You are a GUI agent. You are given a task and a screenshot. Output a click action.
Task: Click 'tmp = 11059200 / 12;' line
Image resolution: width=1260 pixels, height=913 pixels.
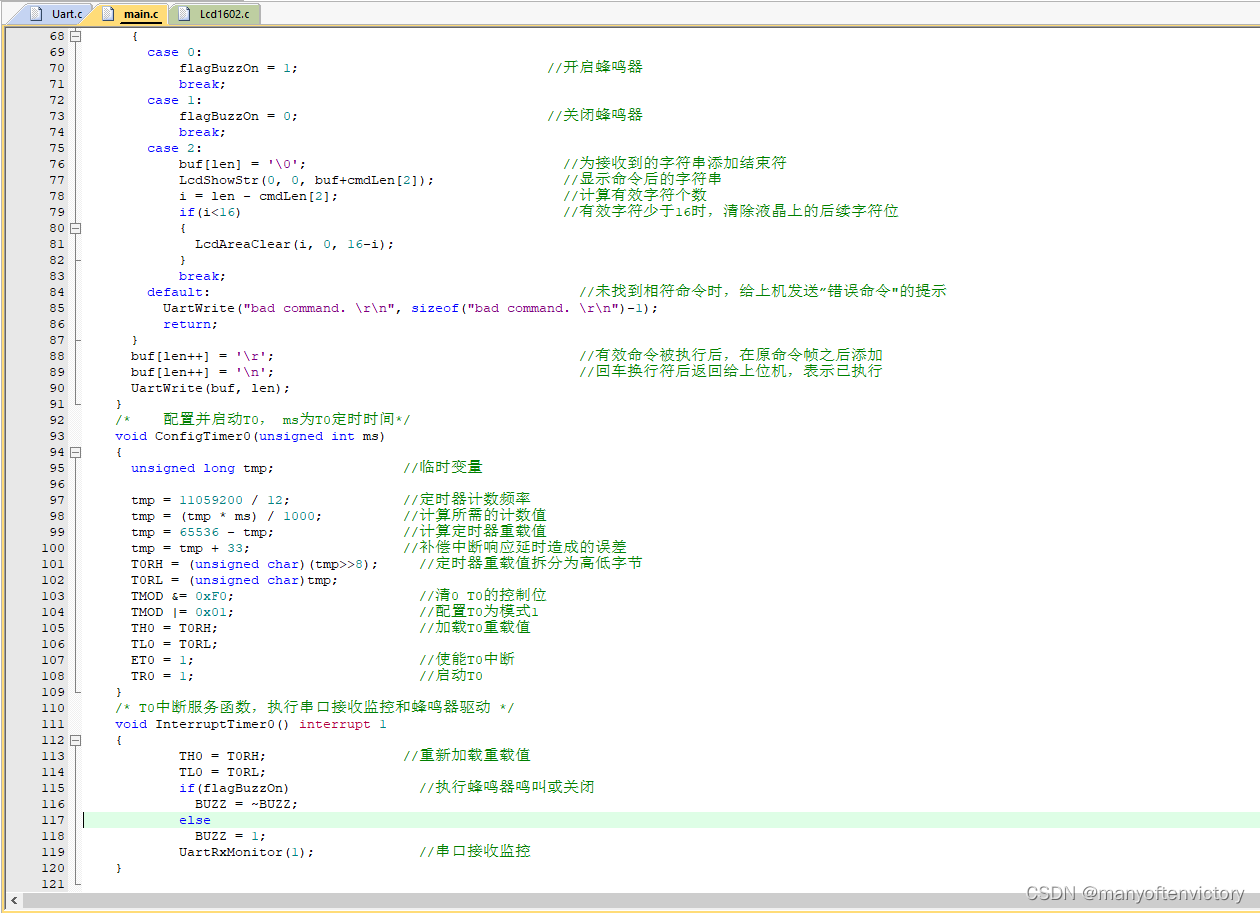210,500
